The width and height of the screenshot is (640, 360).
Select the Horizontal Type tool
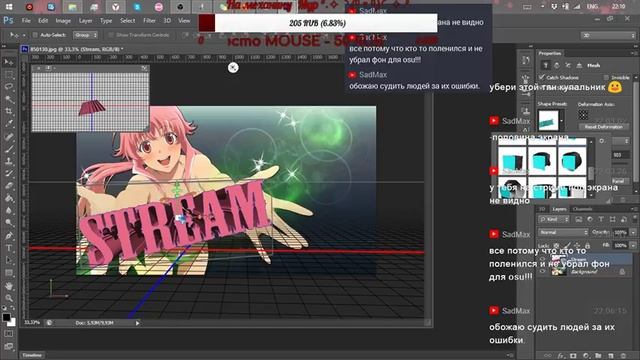8,248
